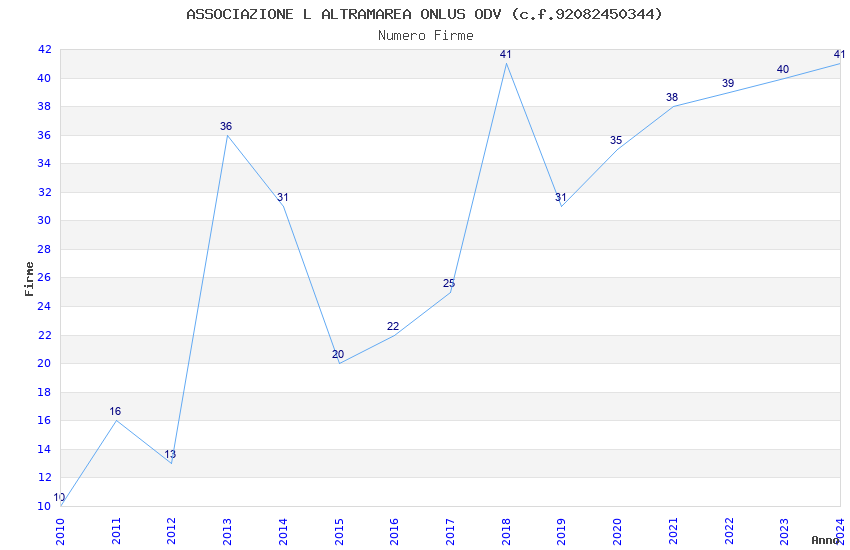The image size is (850, 550).
Task: Select the 2015 year label
Action: (339, 531)
